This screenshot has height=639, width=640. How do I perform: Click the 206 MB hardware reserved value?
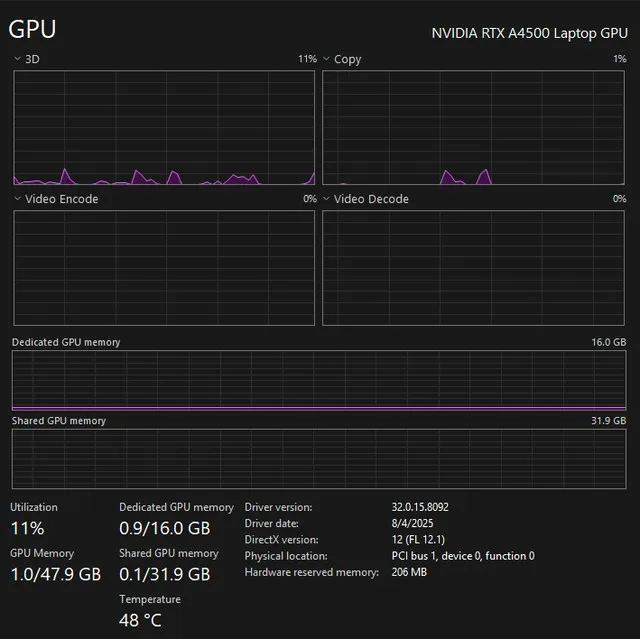pos(409,572)
